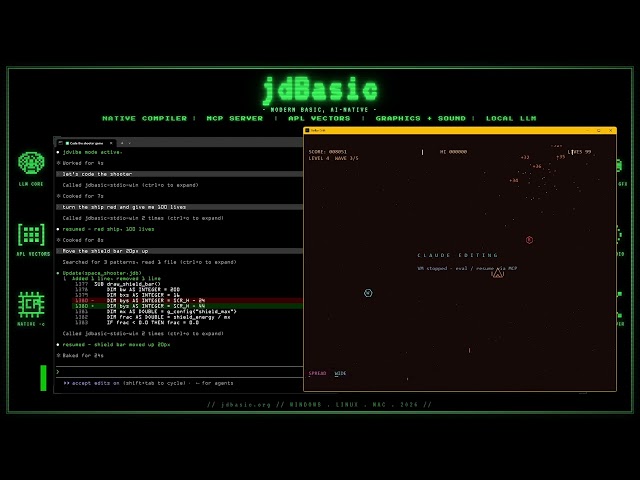Click 'SPREAD' weapon label in game
The width and height of the screenshot is (640, 480).
317,373
